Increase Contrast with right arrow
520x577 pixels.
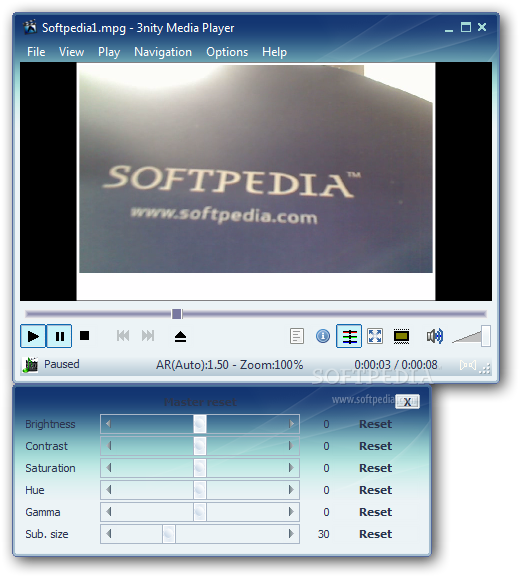pyautogui.click(x=291, y=446)
